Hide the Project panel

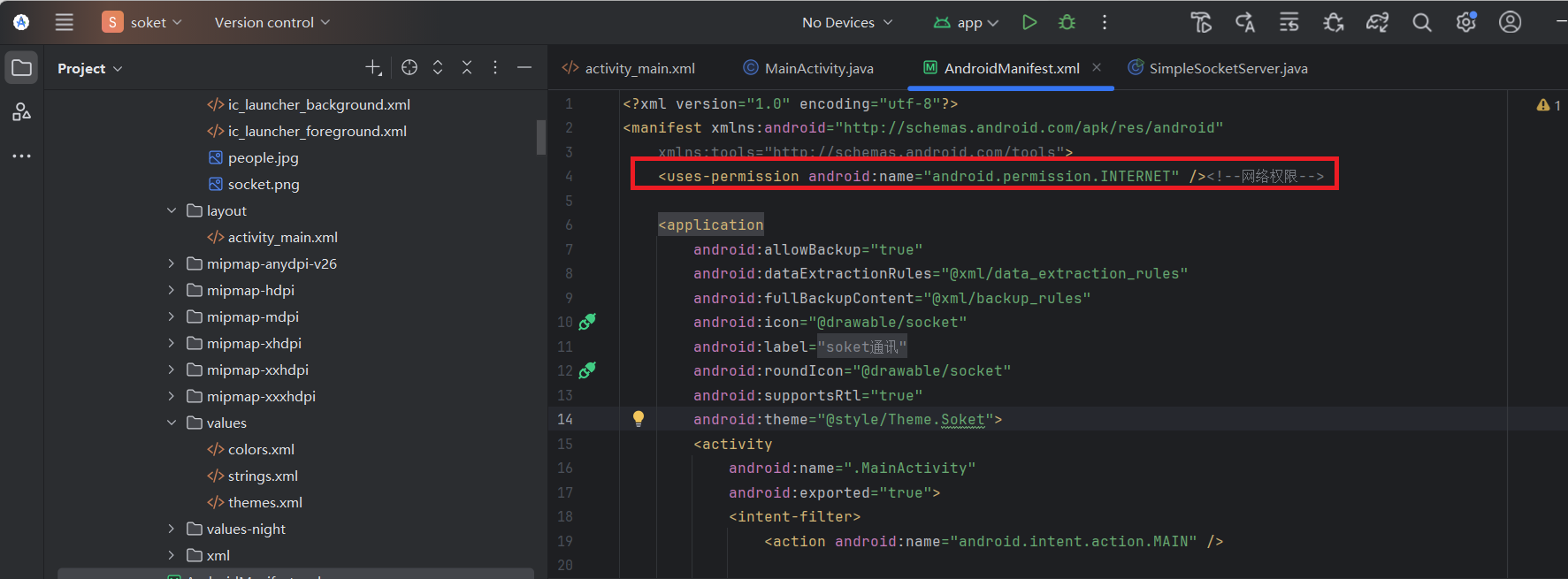tap(524, 67)
